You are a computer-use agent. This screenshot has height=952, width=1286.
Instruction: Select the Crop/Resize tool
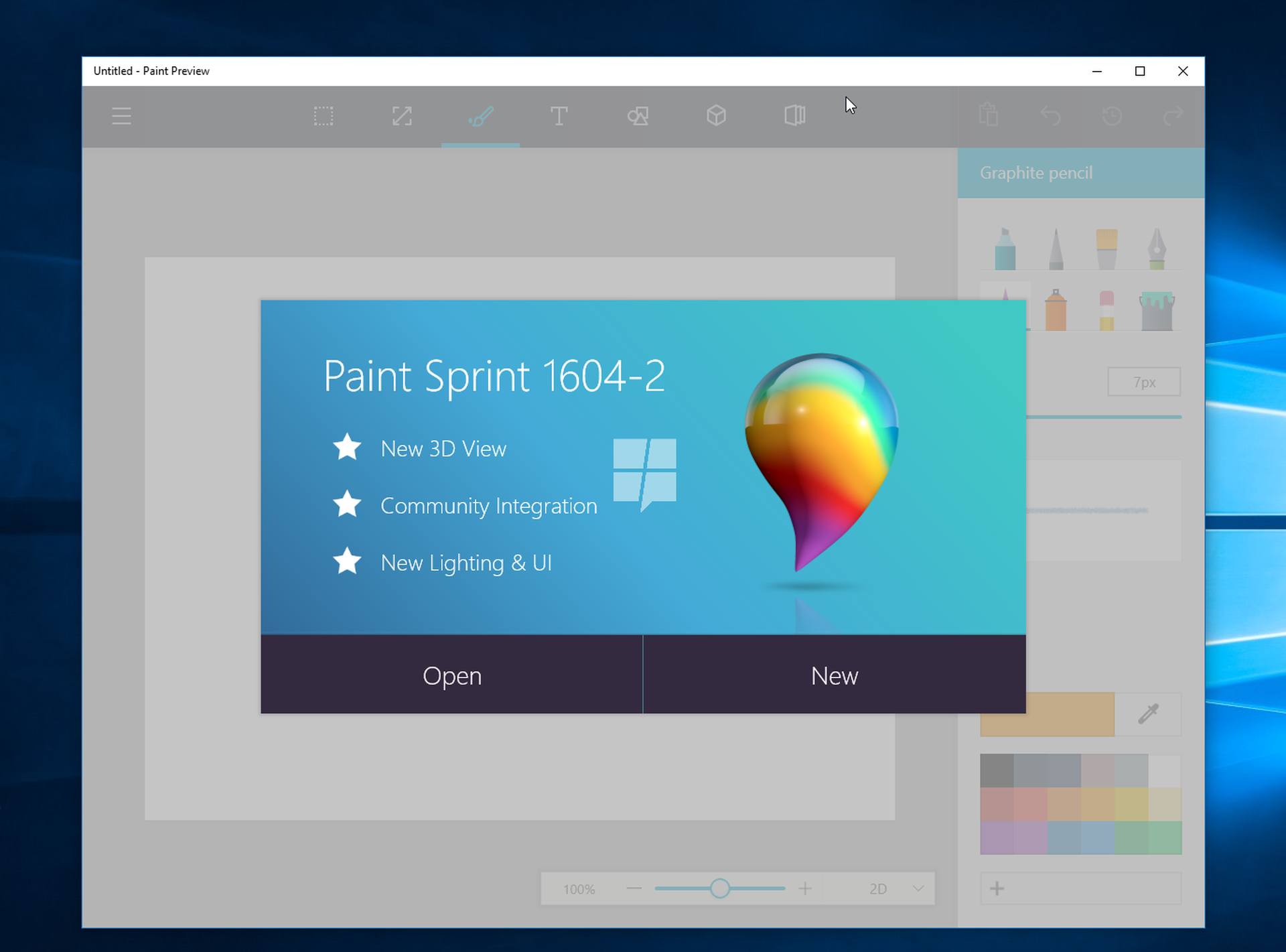tap(401, 114)
